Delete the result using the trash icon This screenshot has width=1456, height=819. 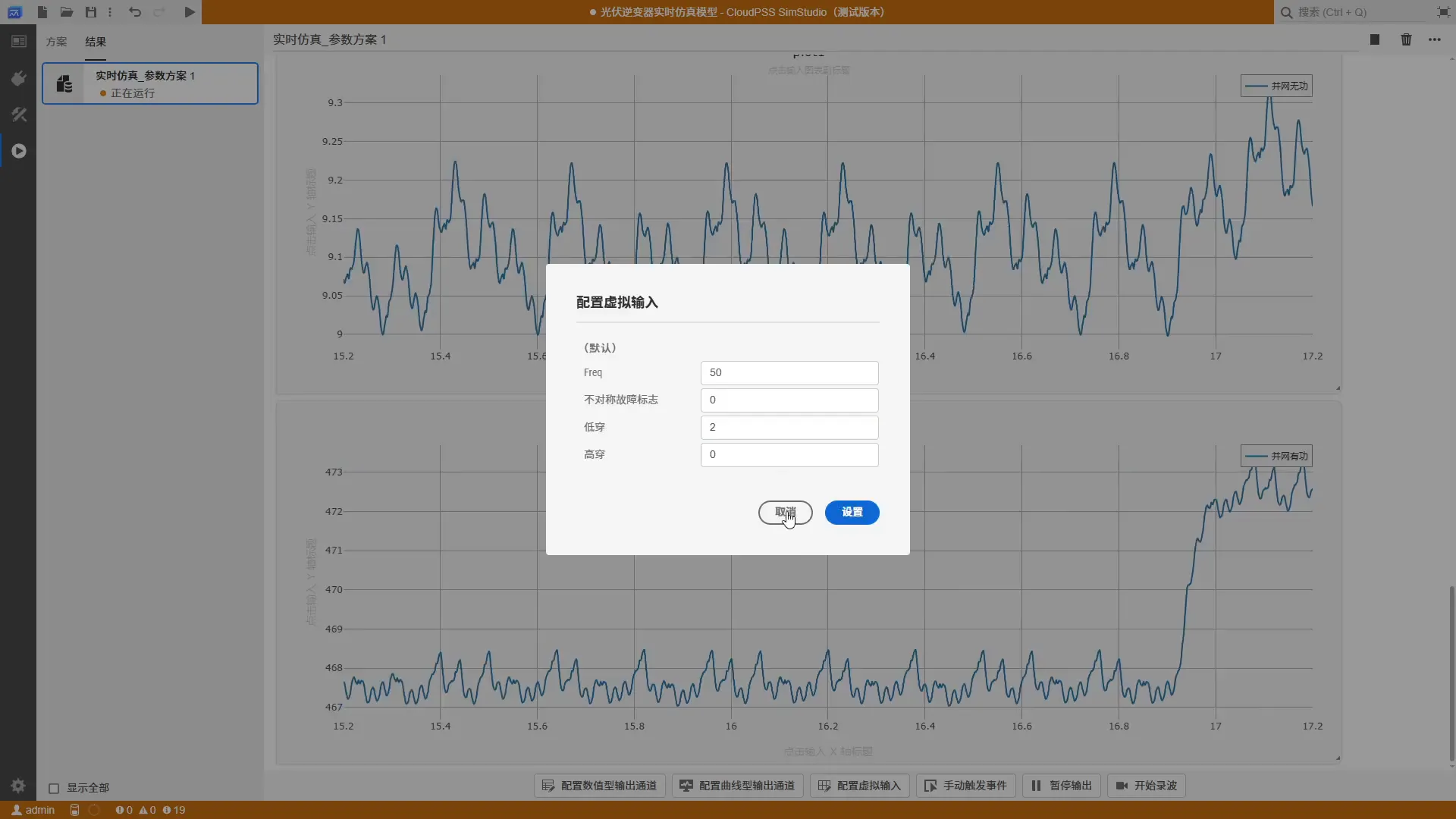coord(1406,39)
